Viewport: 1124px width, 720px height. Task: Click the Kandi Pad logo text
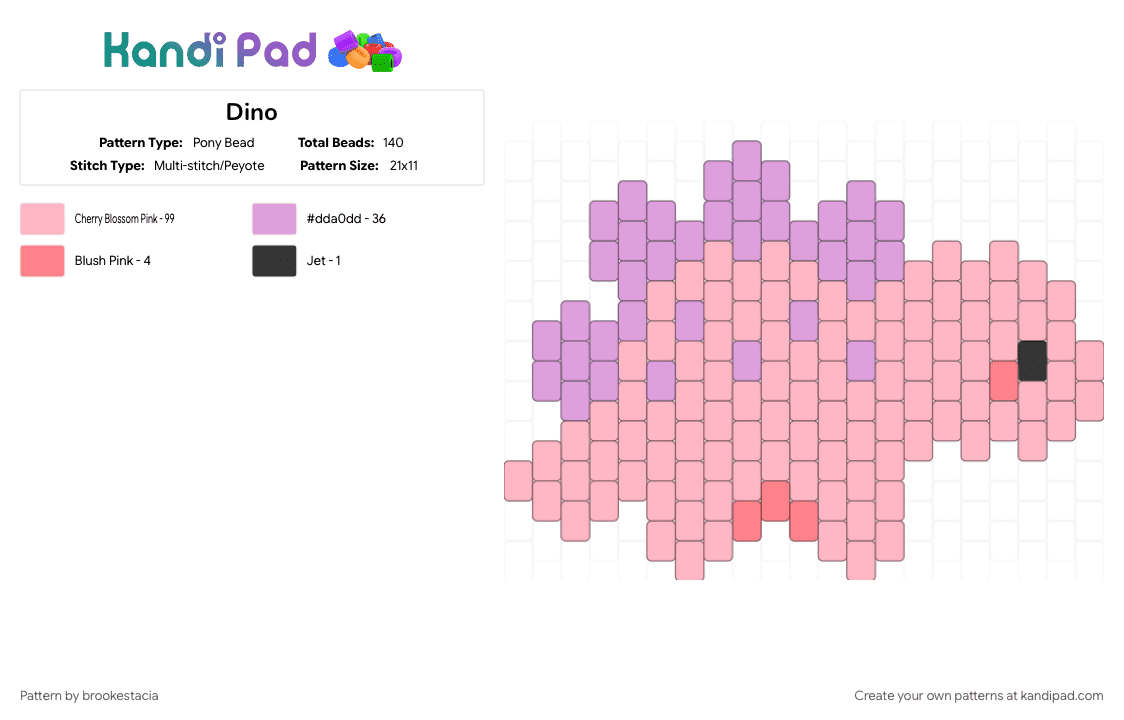210,50
